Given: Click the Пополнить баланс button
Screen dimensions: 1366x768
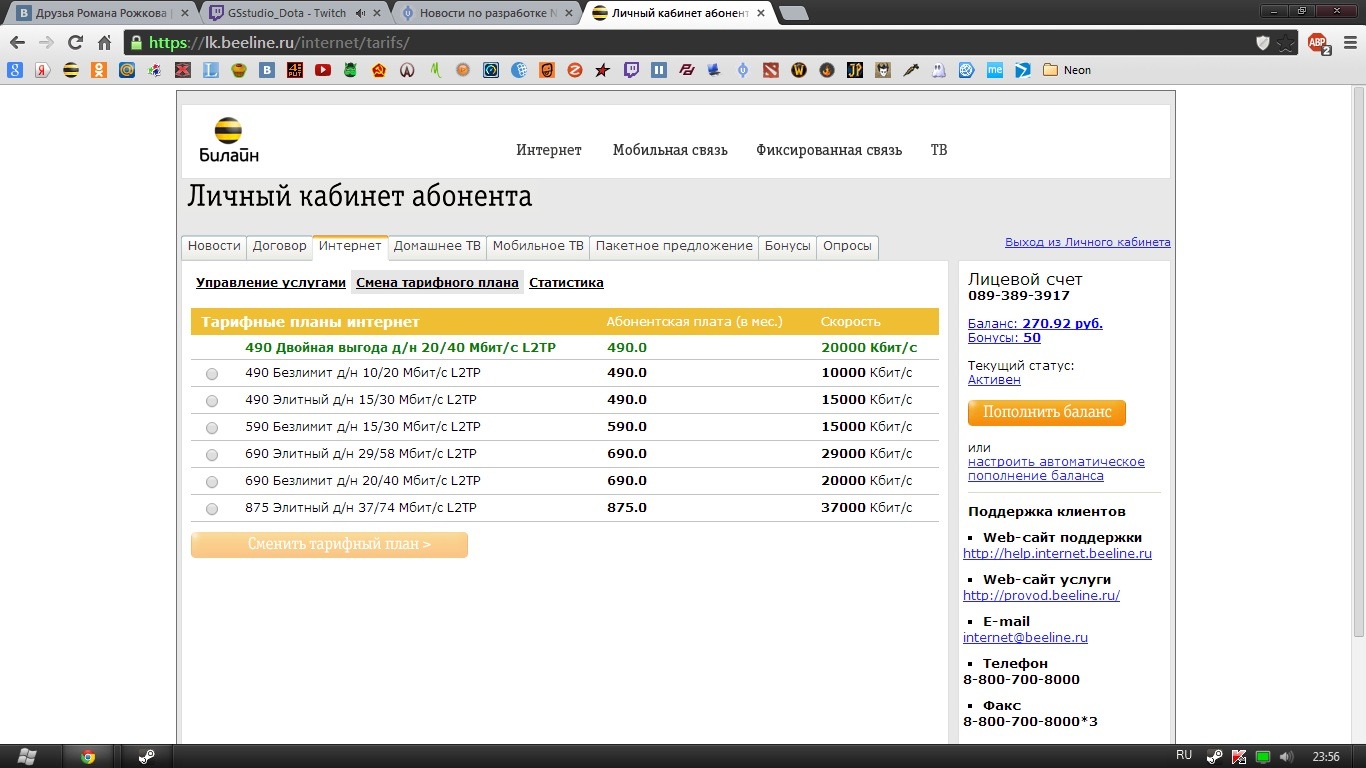Looking at the screenshot, I should pos(1047,412).
